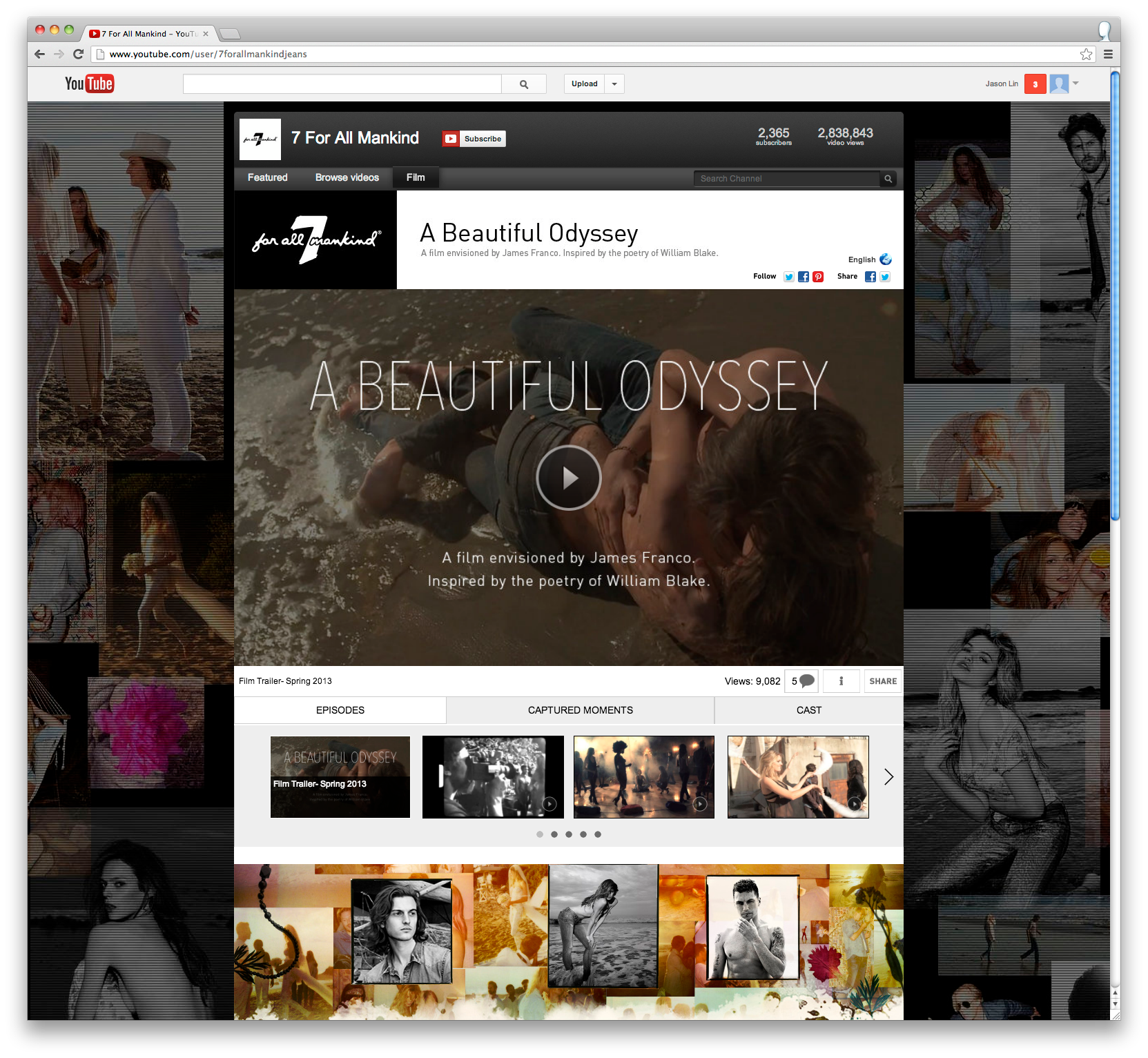Open a new browser tab
Viewport: 1148px width, 1058px height.
pyautogui.click(x=229, y=34)
